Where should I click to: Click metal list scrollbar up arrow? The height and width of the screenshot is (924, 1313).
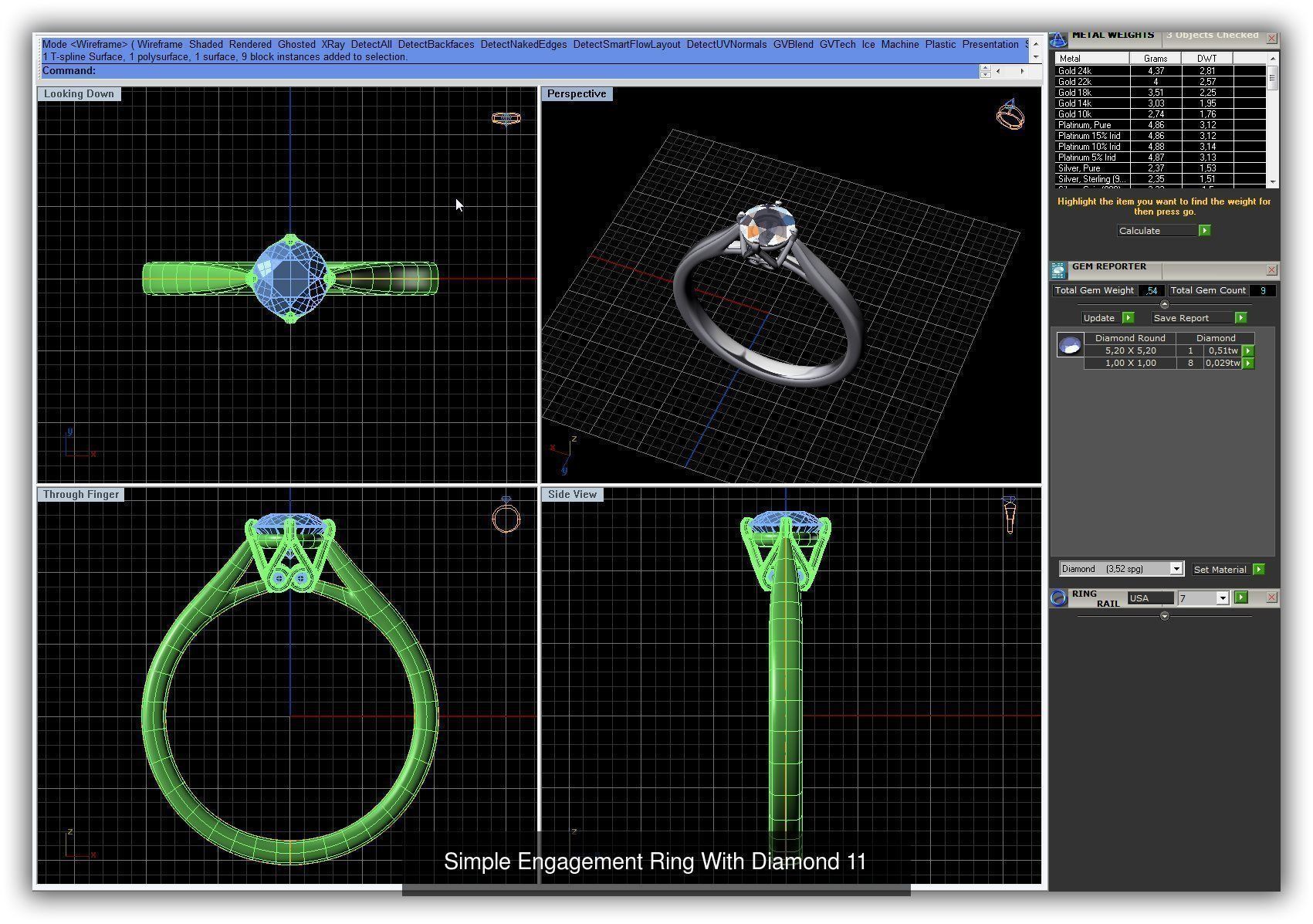[x=1272, y=59]
